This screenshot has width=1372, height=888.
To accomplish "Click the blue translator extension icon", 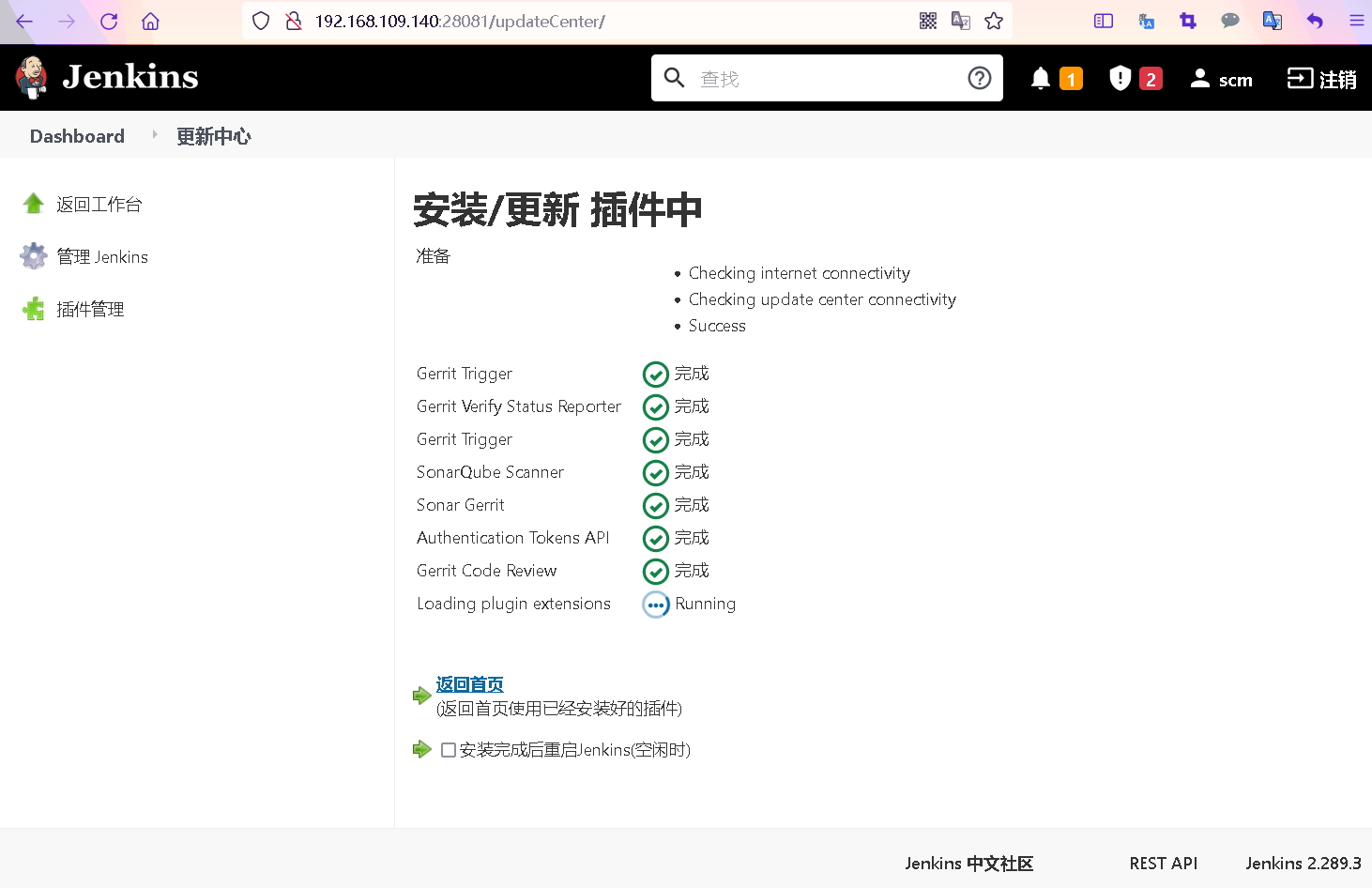I will (1273, 21).
